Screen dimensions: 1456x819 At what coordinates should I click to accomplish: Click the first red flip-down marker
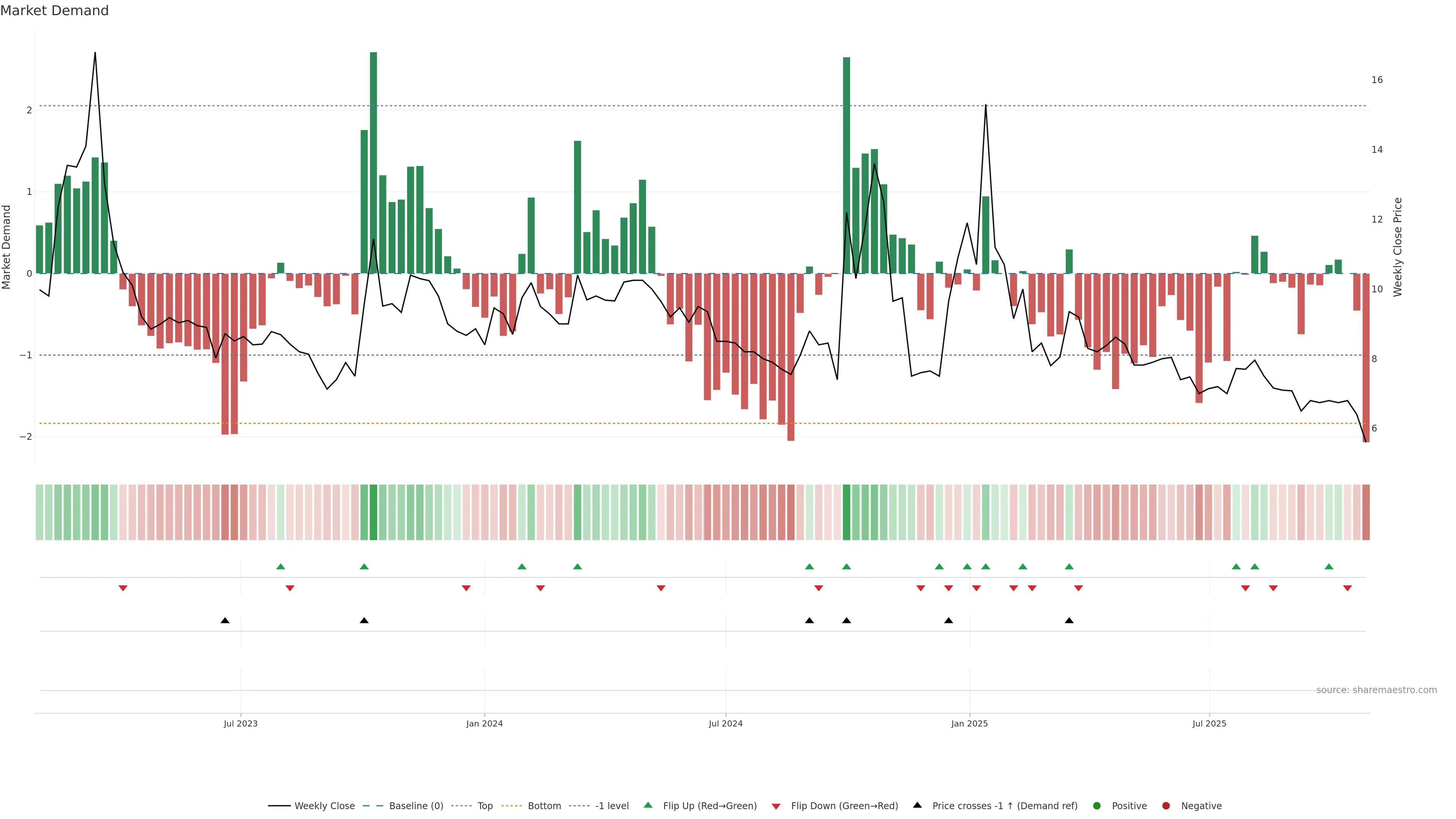[x=122, y=588]
